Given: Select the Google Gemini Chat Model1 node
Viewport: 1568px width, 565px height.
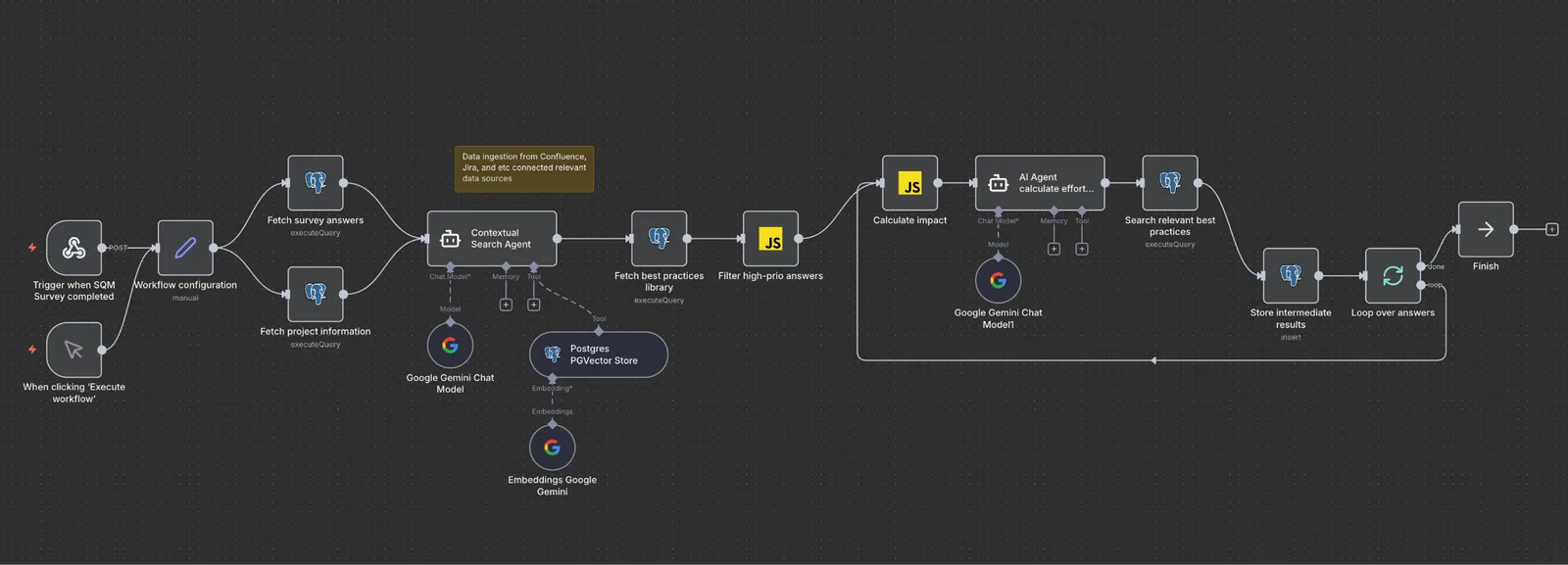Looking at the screenshot, I should 998,280.
